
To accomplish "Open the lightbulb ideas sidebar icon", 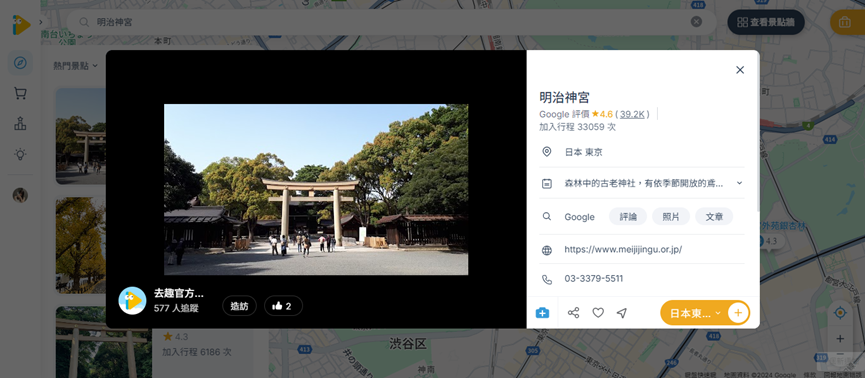I will 20,154.
